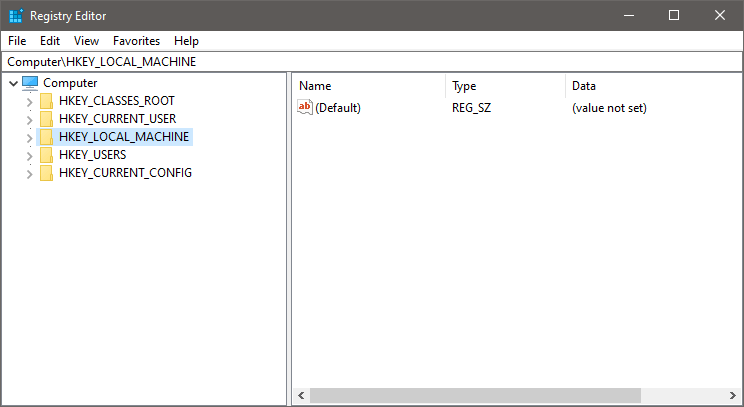Click the HKEY_CLASSES_ROOT folder icon

pos(46,101)
